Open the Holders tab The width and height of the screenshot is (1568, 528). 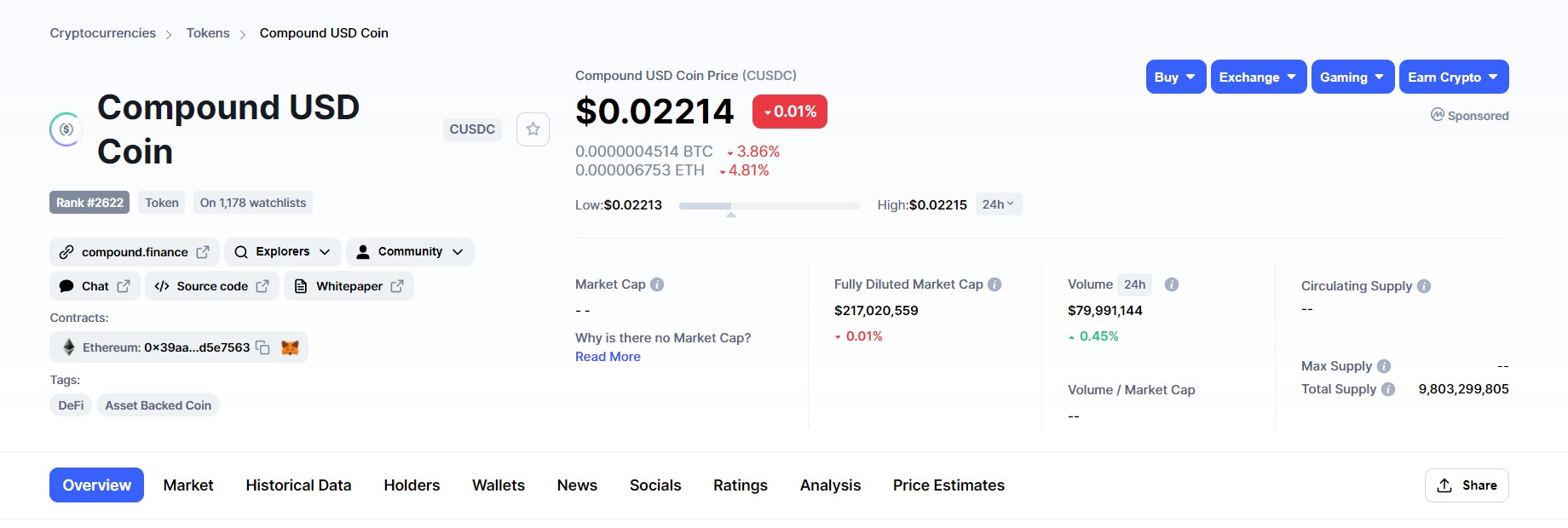(x=412, y=485)
